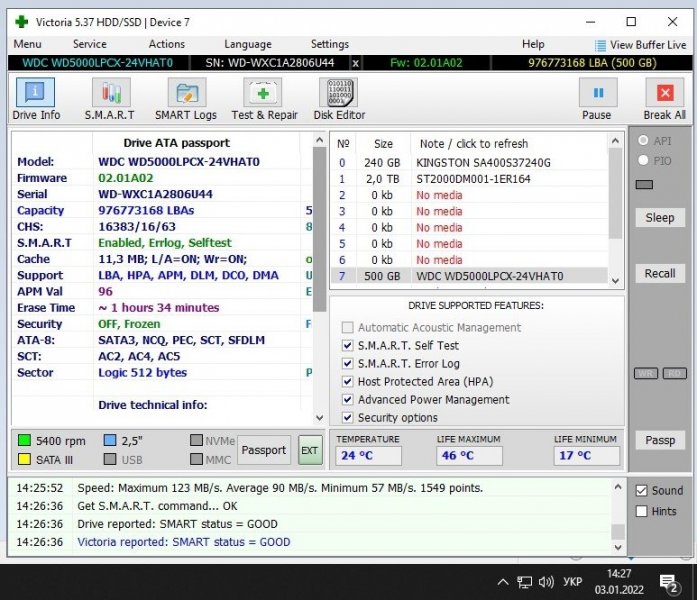The width and height of the screenshot is (697, 600).
Task: Open the Windows notification center
Action: 669,582
